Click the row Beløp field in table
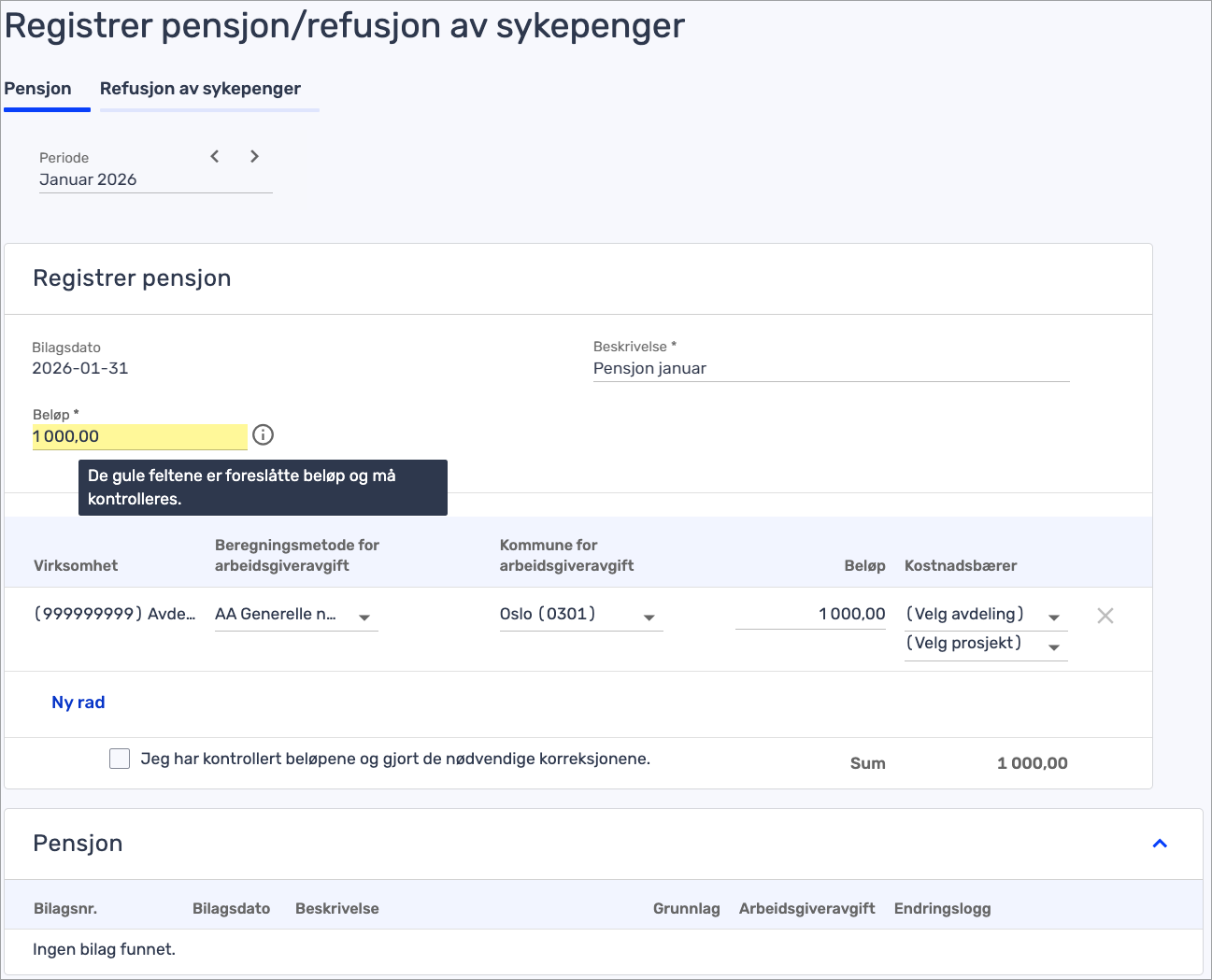Image resolution: width=1212 pixels, height=980 pixels. tap(810, 614)
